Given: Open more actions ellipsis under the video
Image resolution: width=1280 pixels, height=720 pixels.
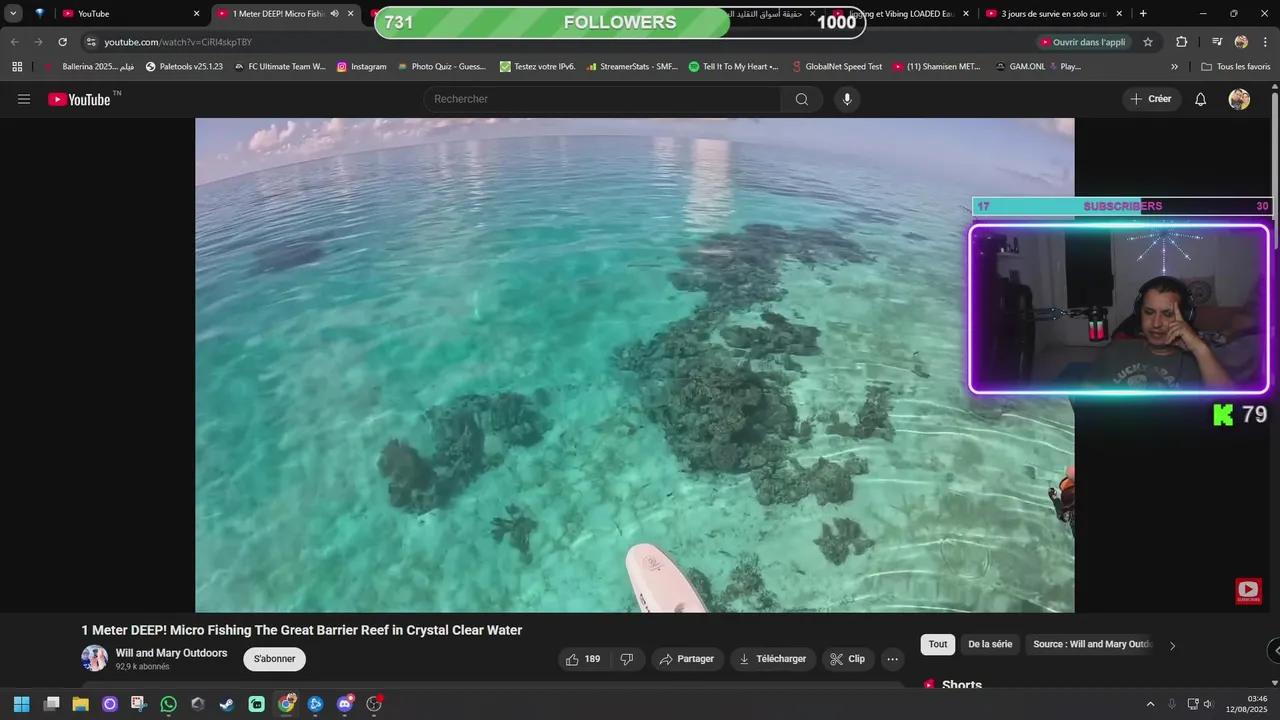Looking at the screenshot, I should click(x=893, y=659).
